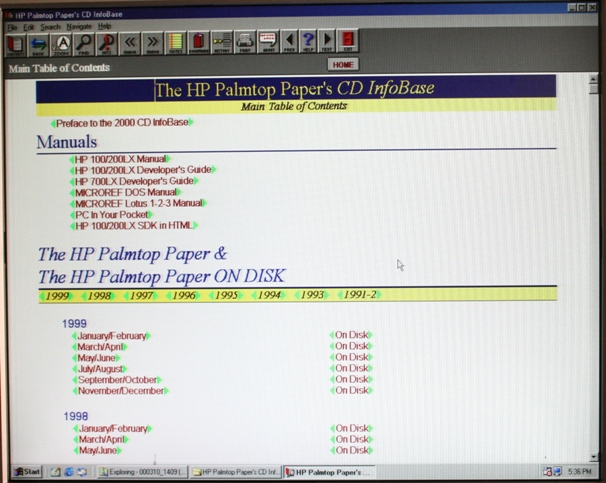
Task: Jump to 1999 in year bar
Action: point(56,296)
